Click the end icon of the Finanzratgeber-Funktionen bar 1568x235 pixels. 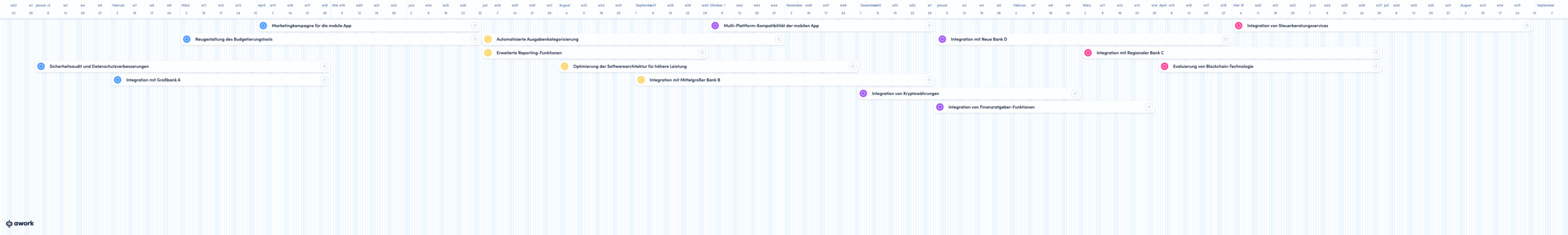1148,107
